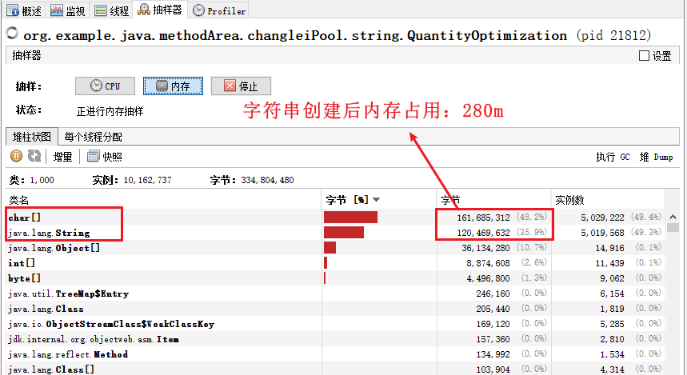Click the refresh results icon
The height and width of the screenshot is (375, 687).
click(34, 156)
